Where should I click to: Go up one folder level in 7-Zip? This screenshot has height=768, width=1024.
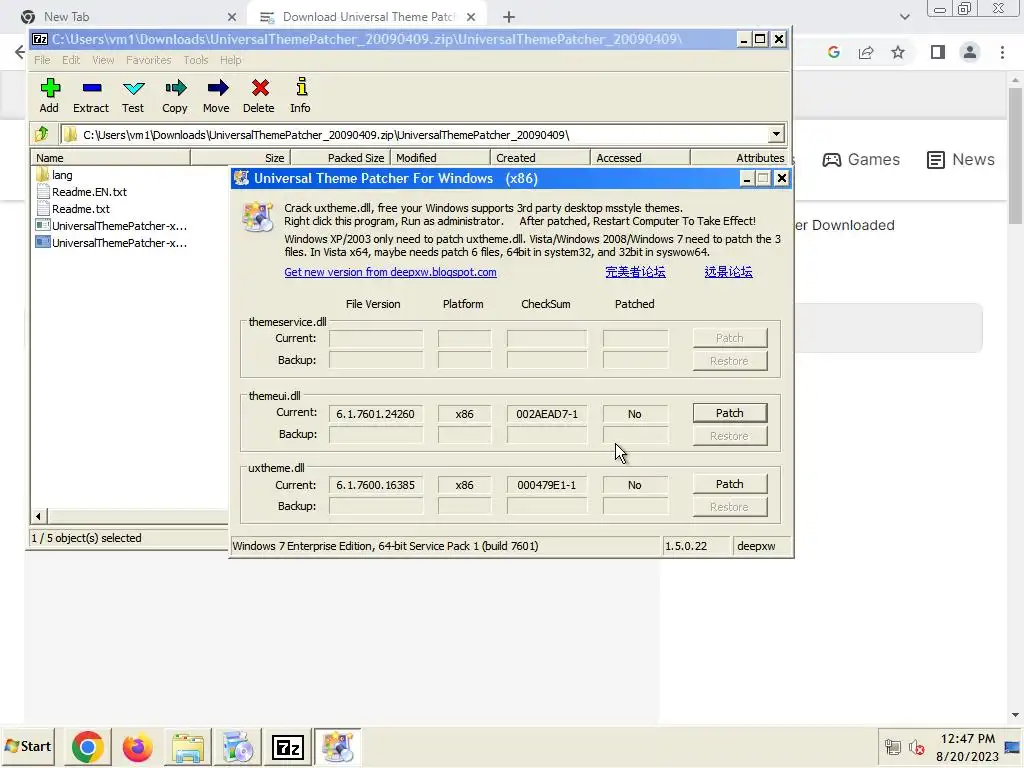click(42, 135)
